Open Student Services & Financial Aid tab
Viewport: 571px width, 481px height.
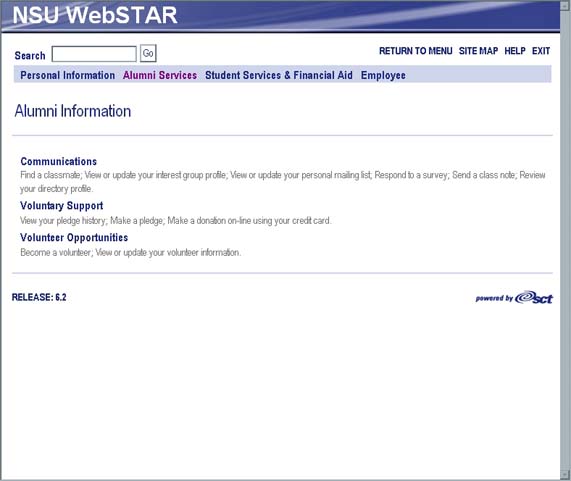tap(279, 75)
